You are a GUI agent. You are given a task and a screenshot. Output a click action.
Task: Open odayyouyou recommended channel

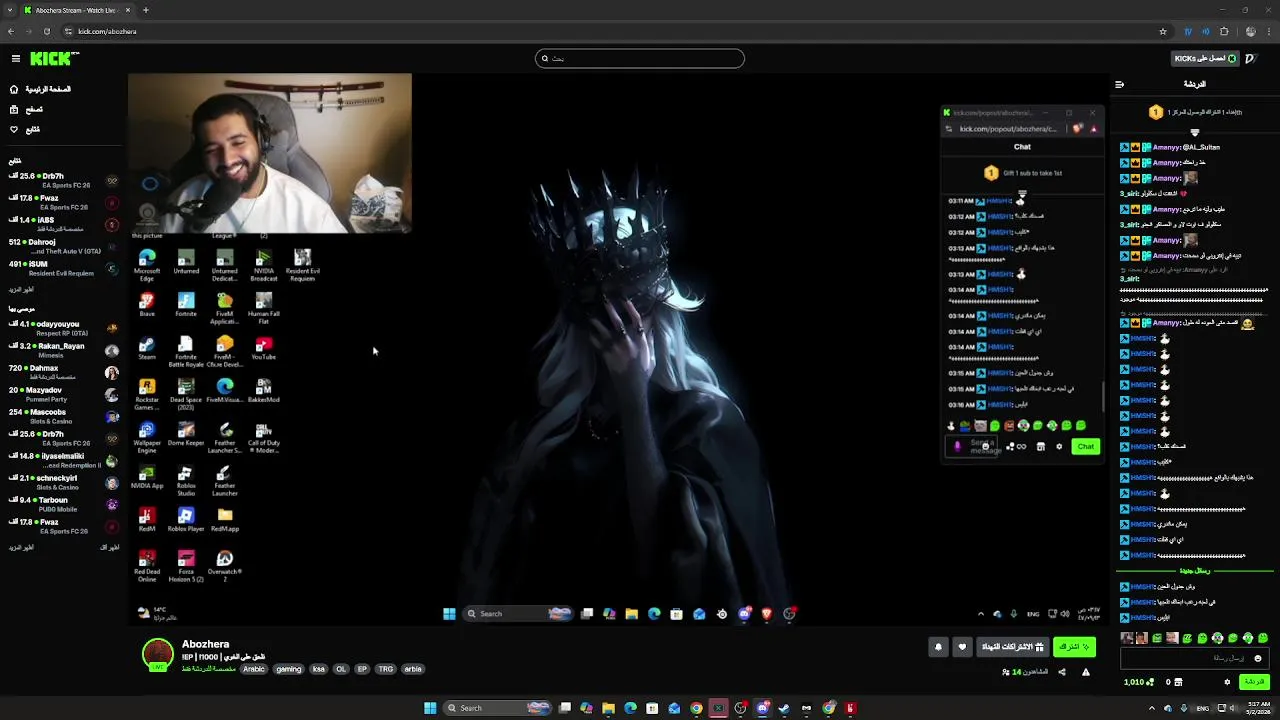[x=64, y=328]
